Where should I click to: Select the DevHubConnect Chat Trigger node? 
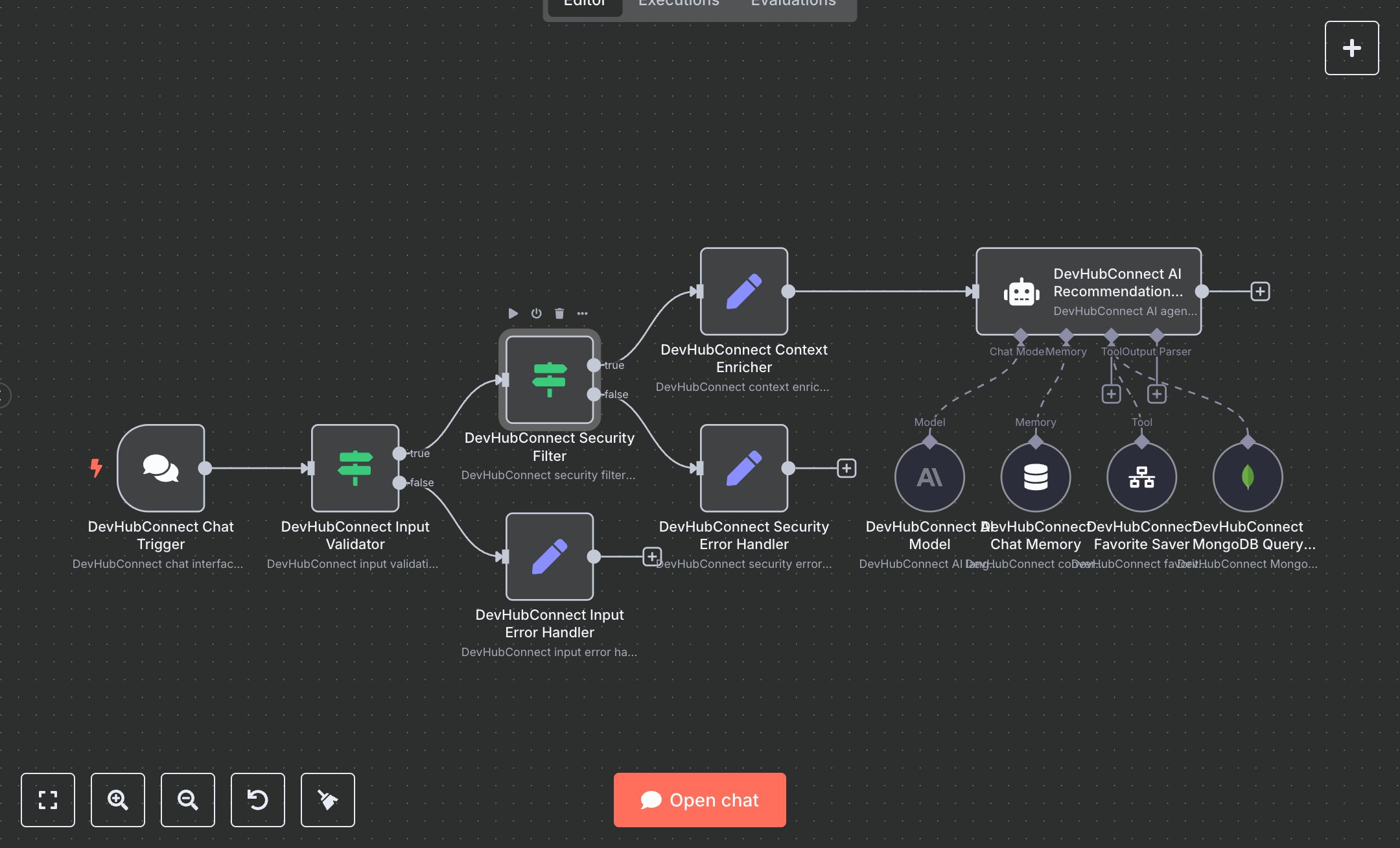(x=161, y=468)
